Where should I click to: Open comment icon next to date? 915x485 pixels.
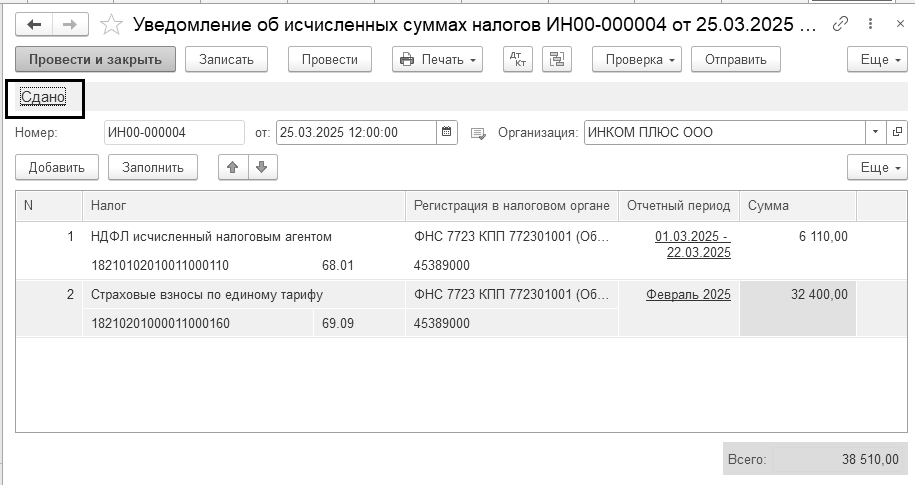(479, 134)
